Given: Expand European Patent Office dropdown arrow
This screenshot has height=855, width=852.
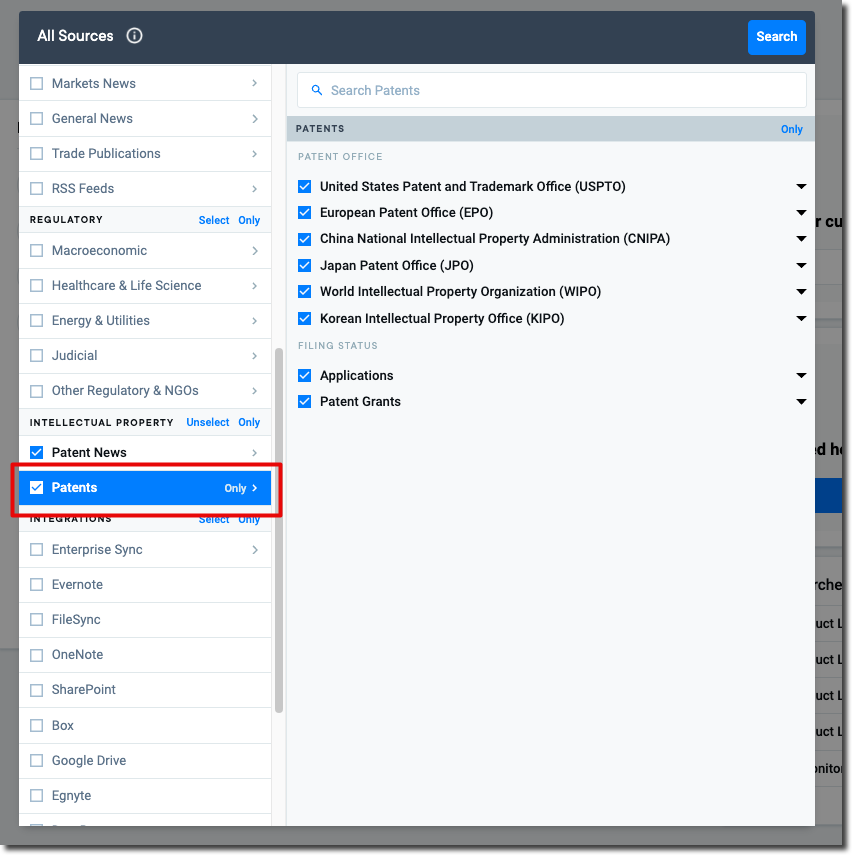Looking at the screenshot, I should pos(801,213).
